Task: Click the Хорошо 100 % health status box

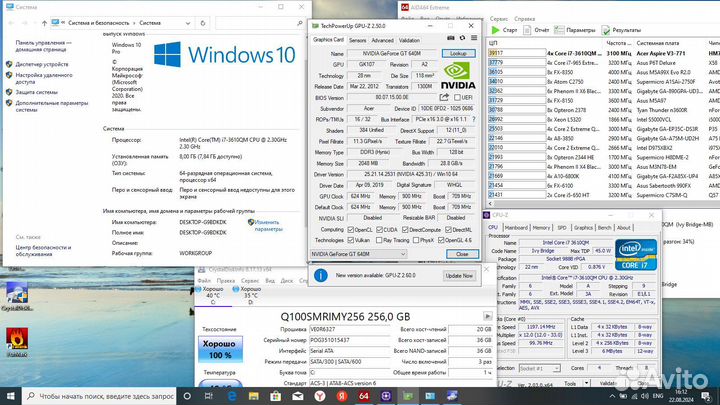Action: (220, 349)
